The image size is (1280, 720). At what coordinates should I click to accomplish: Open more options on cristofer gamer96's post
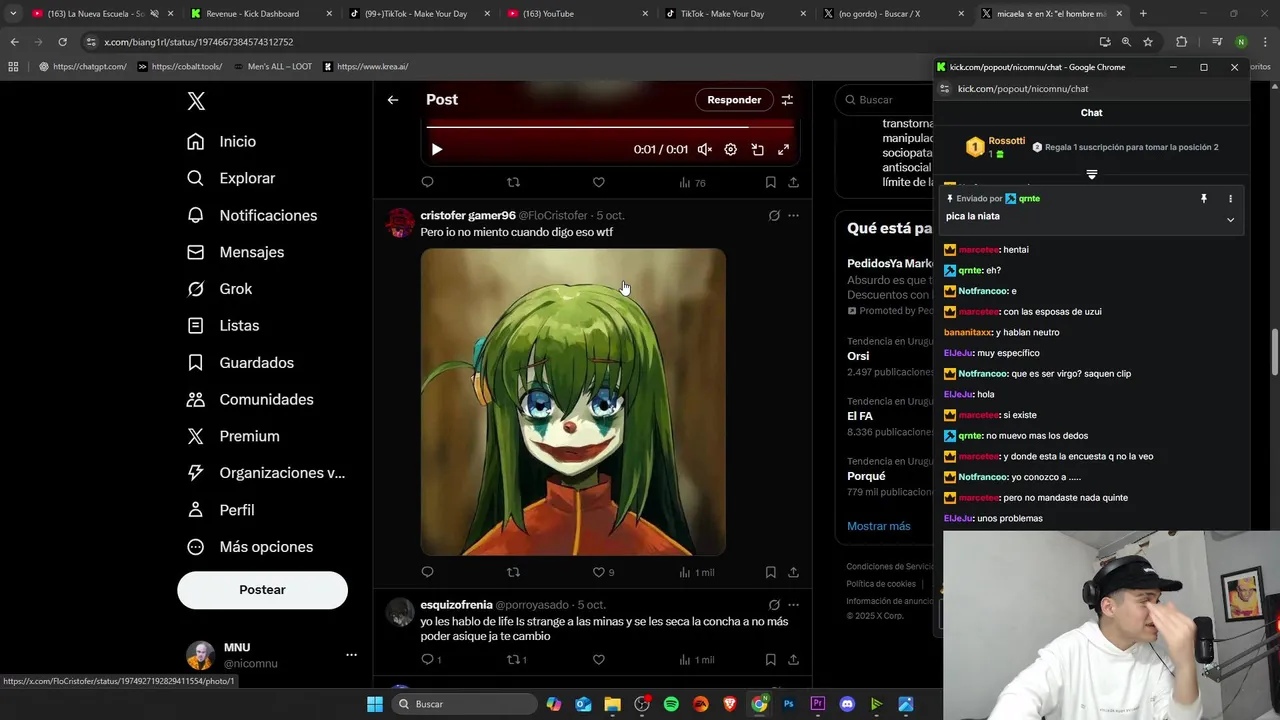[793, 215]
